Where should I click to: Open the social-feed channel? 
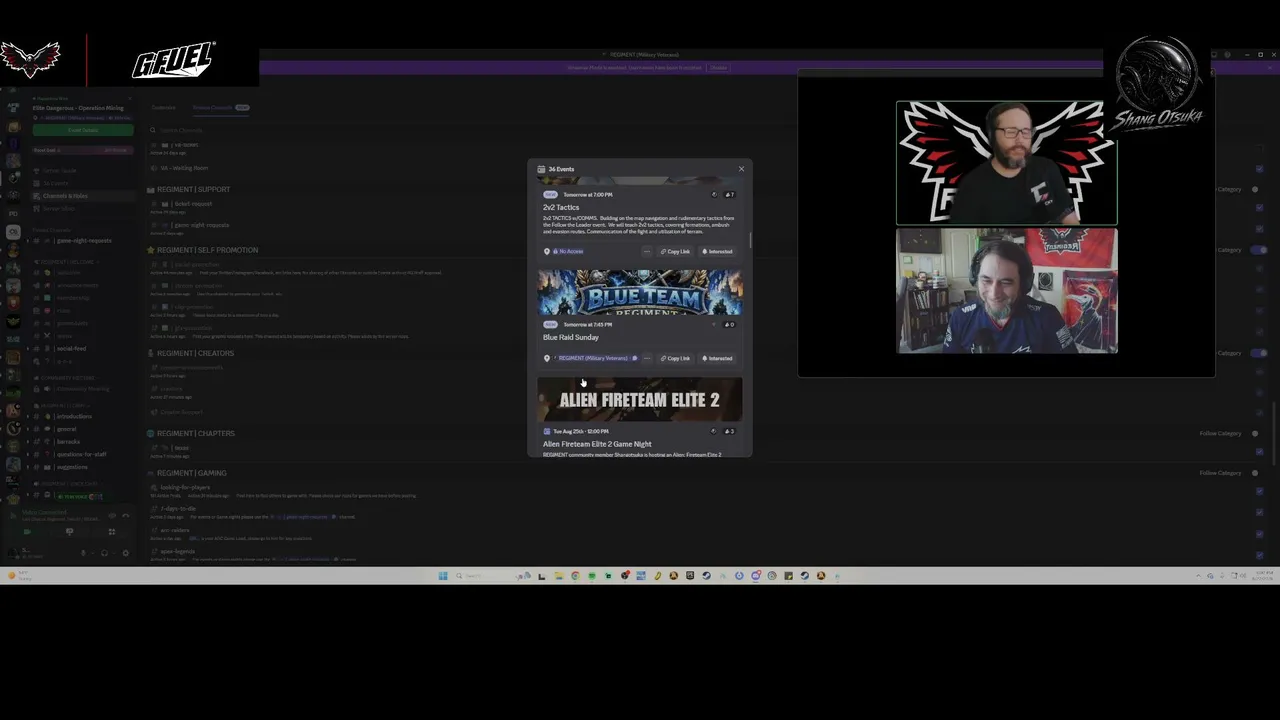coord(70,348)
